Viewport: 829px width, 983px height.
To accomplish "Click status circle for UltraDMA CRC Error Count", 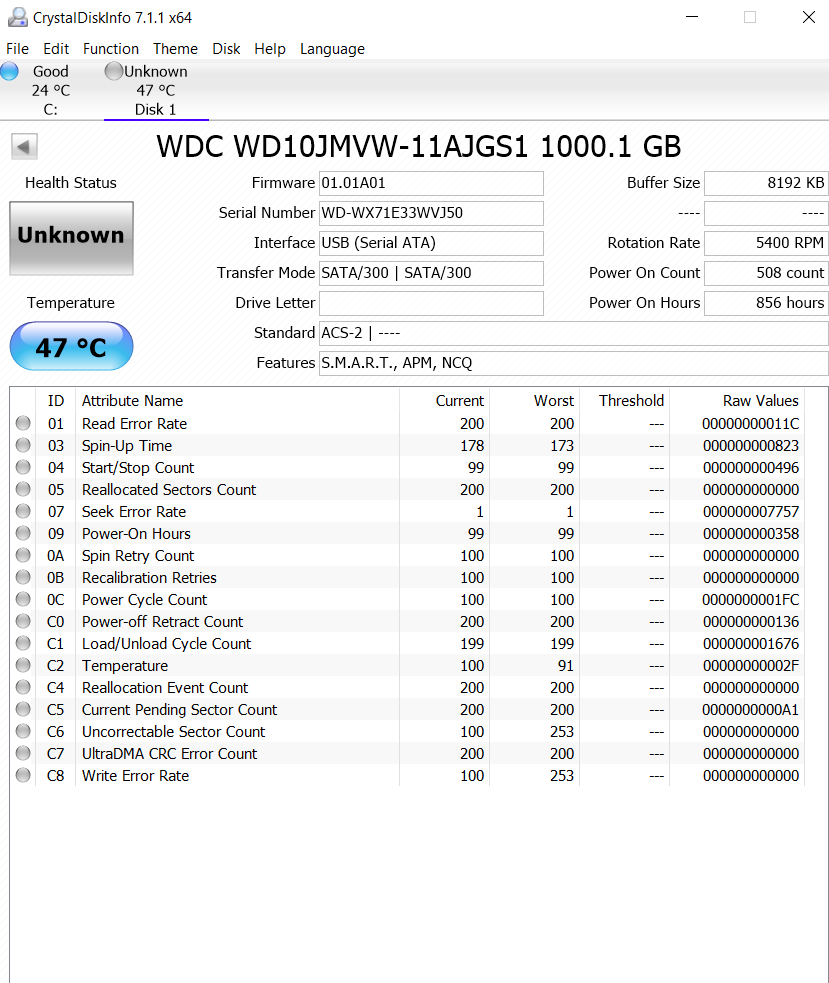I will pos(23,752).
